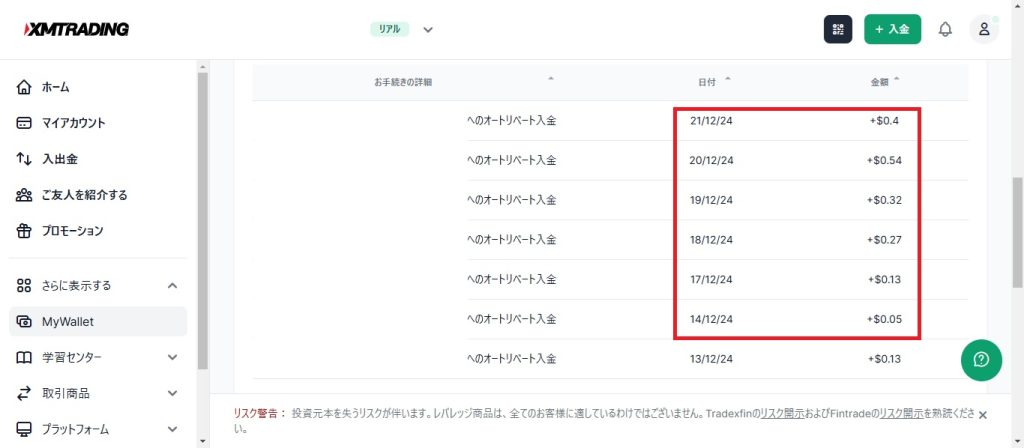Dismiss the risk warning banner
Image resolution: width=1024 pixels, height=448 pixels.
point(982,415)
